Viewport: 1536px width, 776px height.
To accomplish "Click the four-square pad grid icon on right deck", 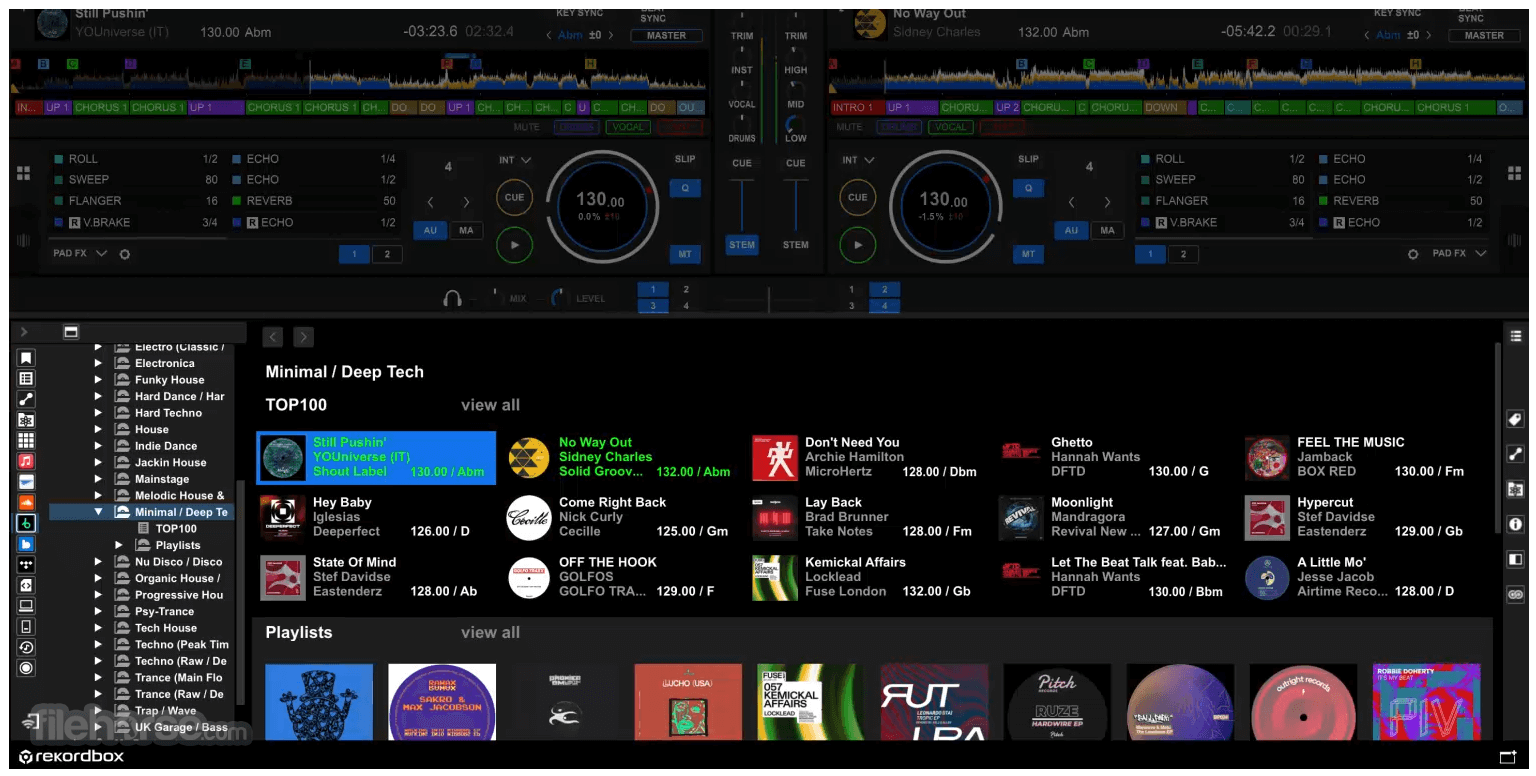I will coord(1514,173).
